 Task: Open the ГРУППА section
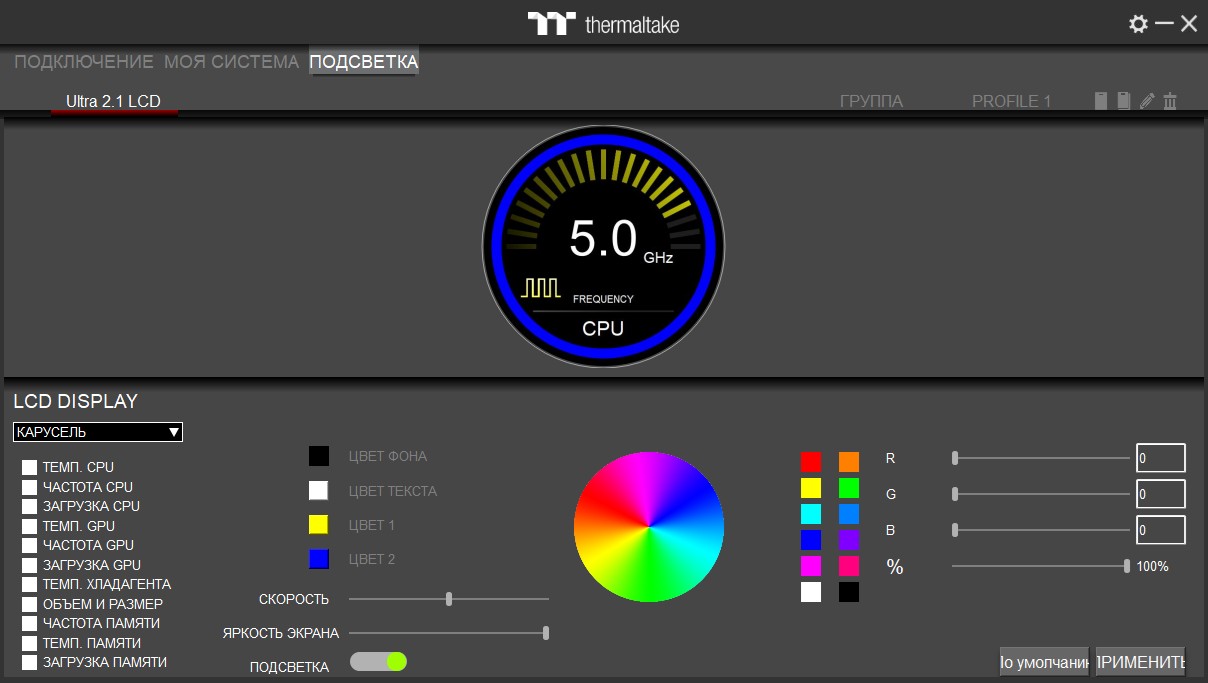(871, 101)
